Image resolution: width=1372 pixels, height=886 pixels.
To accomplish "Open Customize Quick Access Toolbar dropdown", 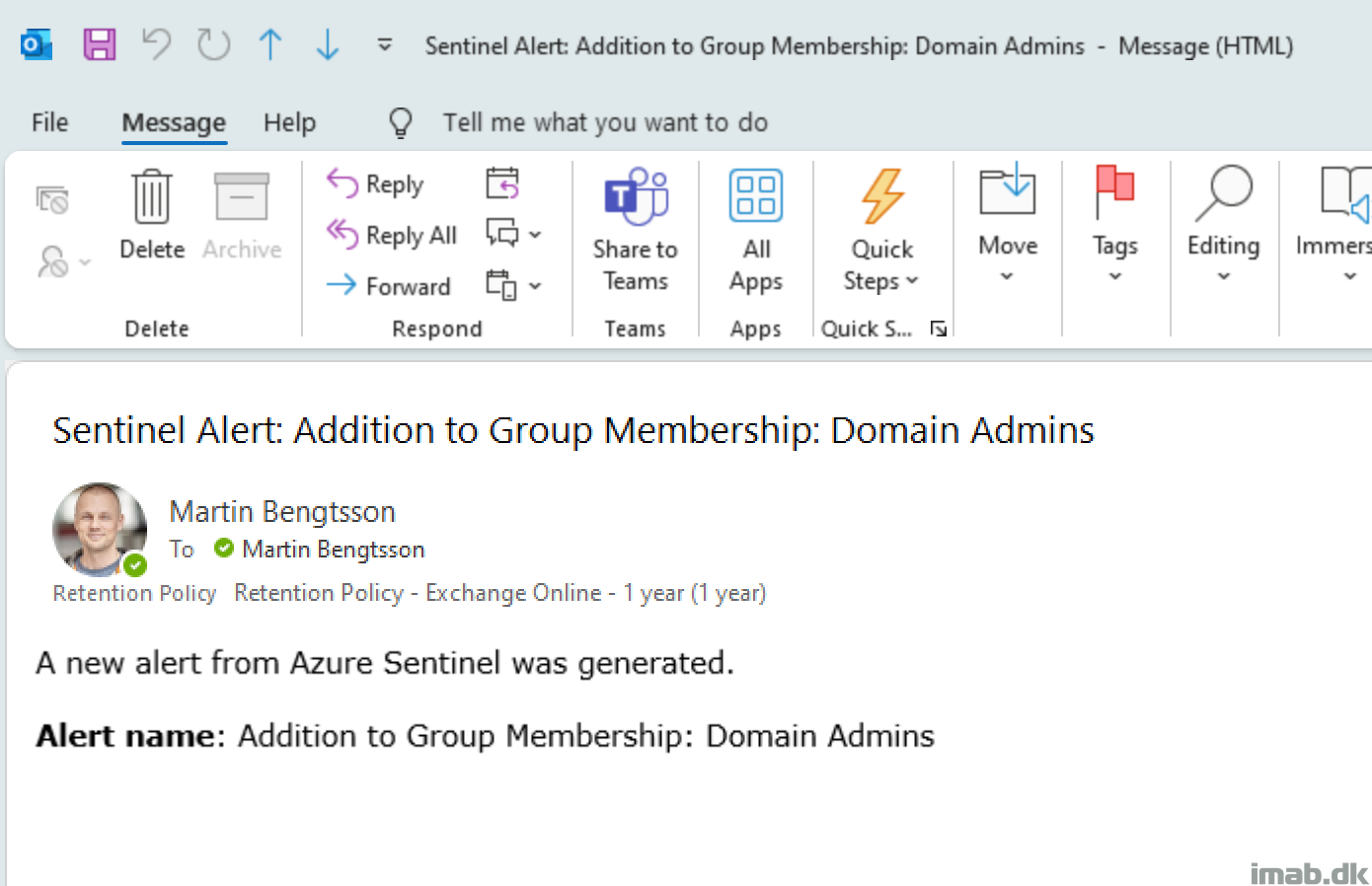I will click(385, 44).
